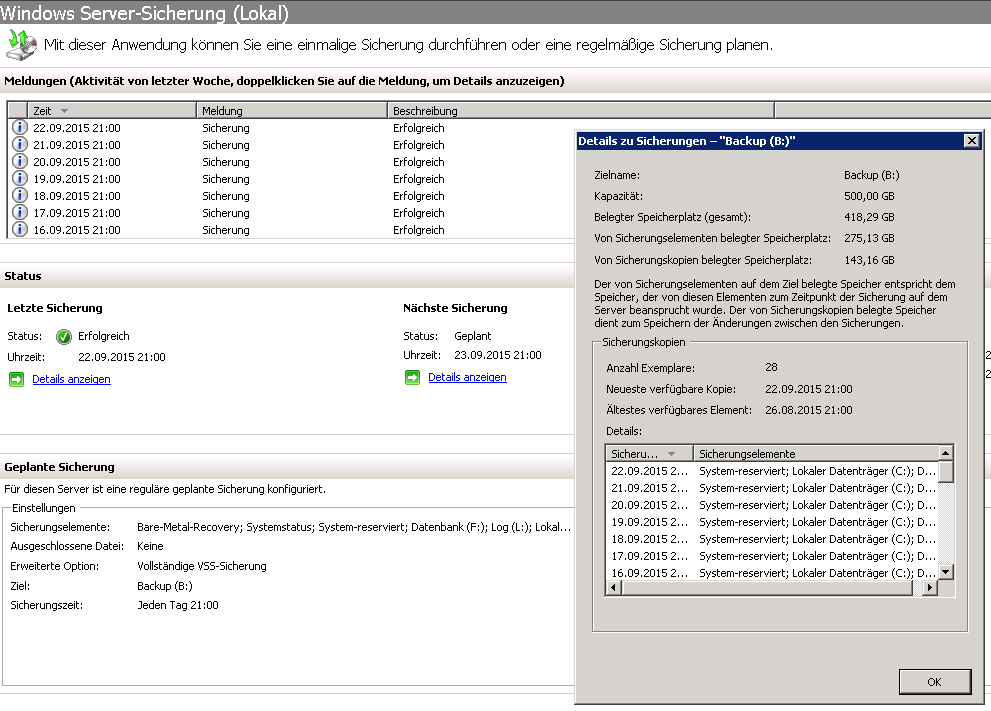The width and height of the screenshot is (991, 711).
Task: Close the Details zu Sicherungen dialog
Action: (972, 140)
